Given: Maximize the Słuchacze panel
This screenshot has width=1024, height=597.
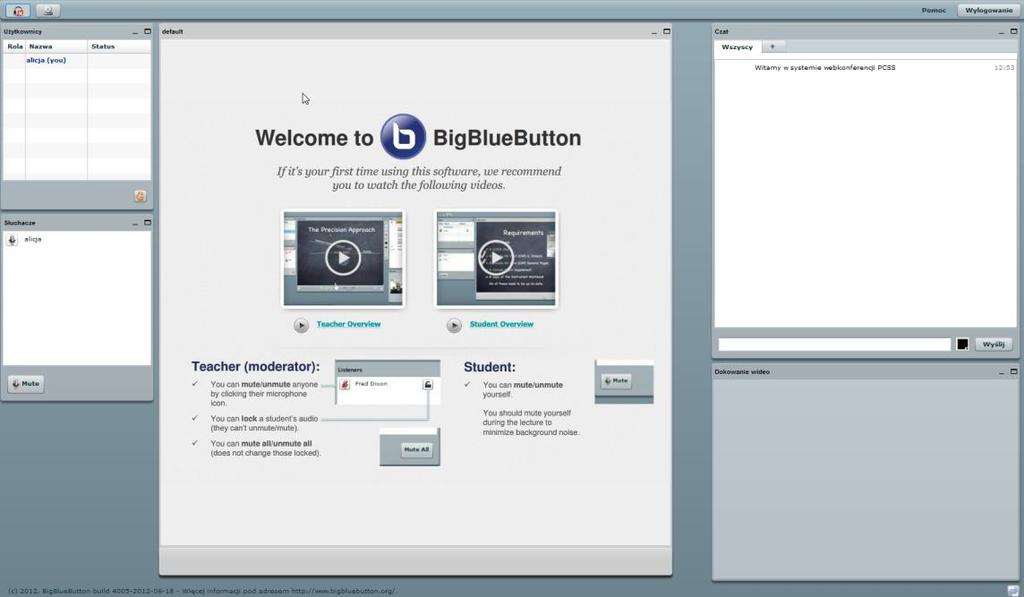Looking at the screenshot, I should click(147, 223).
